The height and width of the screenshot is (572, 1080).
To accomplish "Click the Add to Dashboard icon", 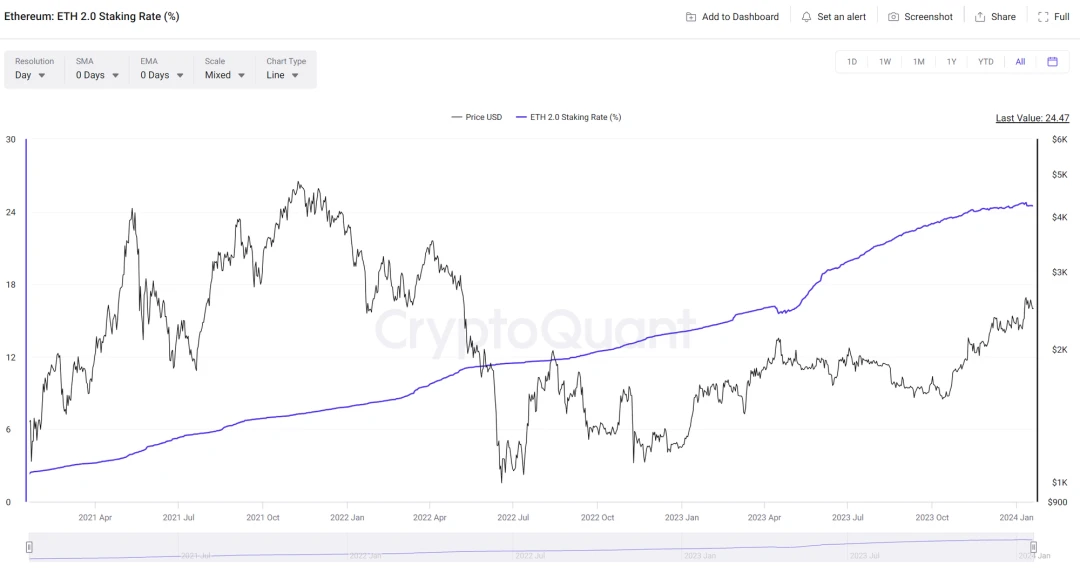I will (691, 17).
